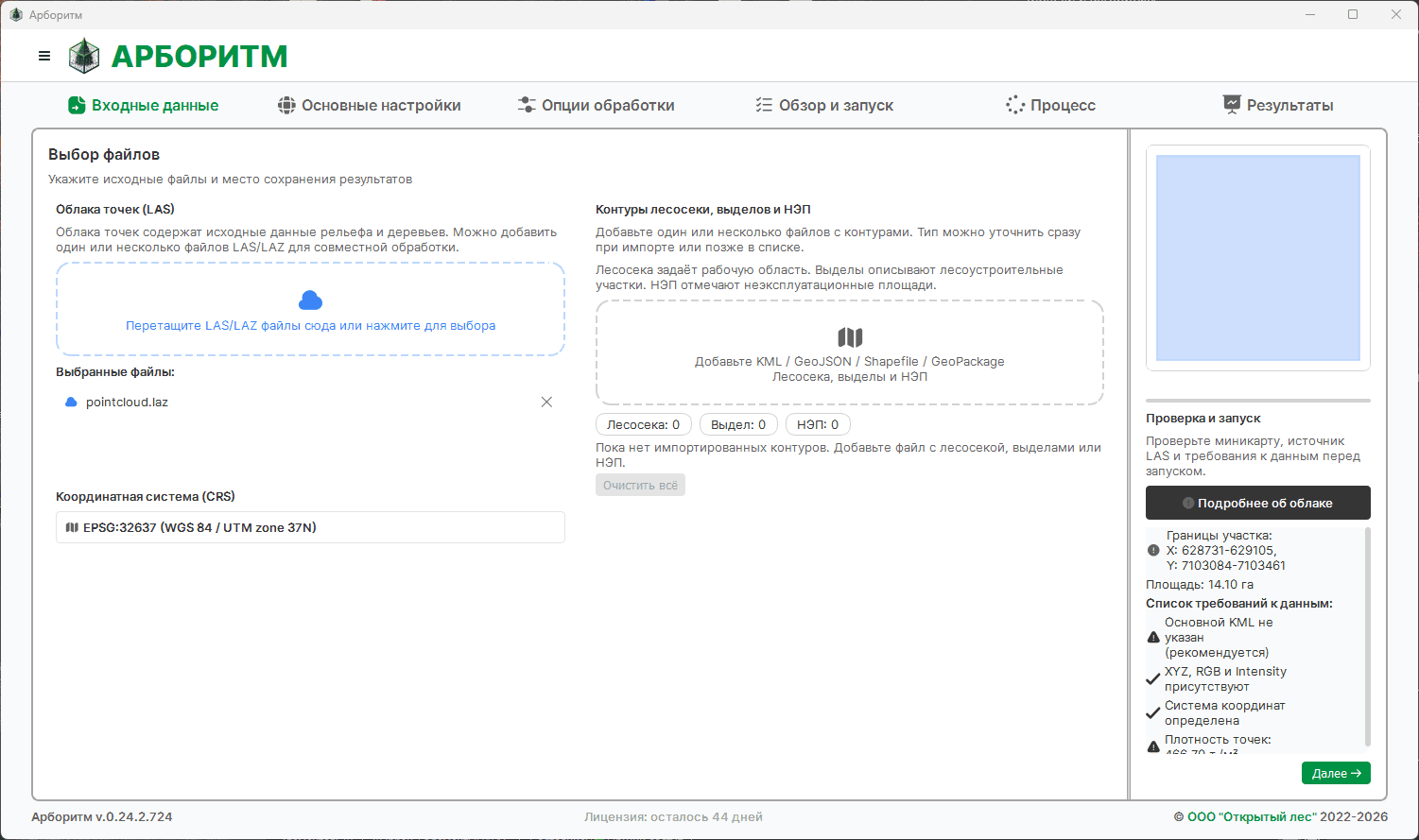Click the checkmark beside XYZ, RGB и Intensity
This screenshot has width=1419, height=840.
[x=1153, y=679]
